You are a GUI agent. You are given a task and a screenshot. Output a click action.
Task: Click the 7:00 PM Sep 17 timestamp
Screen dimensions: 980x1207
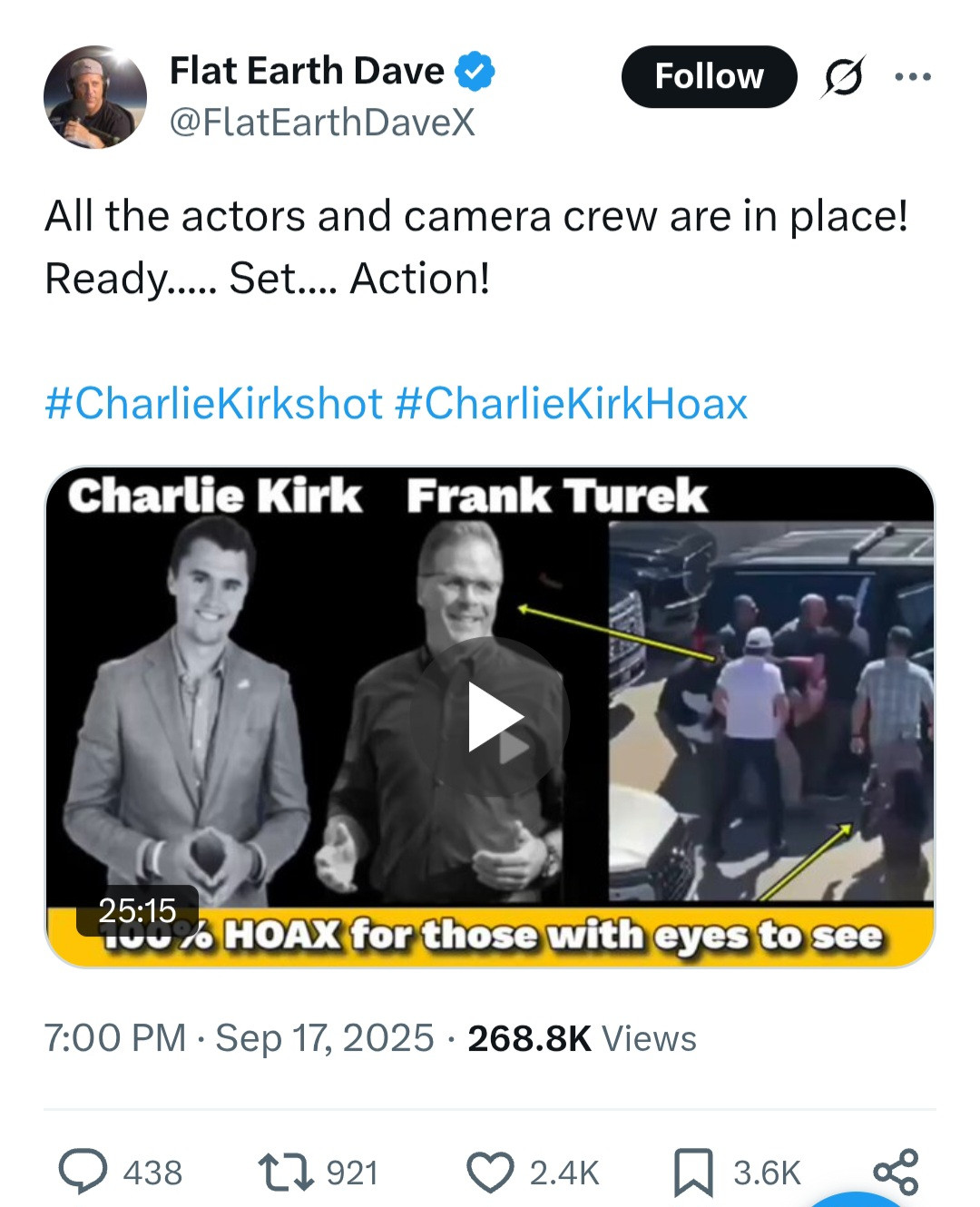pyautogui.click(x=240, y=1038)
